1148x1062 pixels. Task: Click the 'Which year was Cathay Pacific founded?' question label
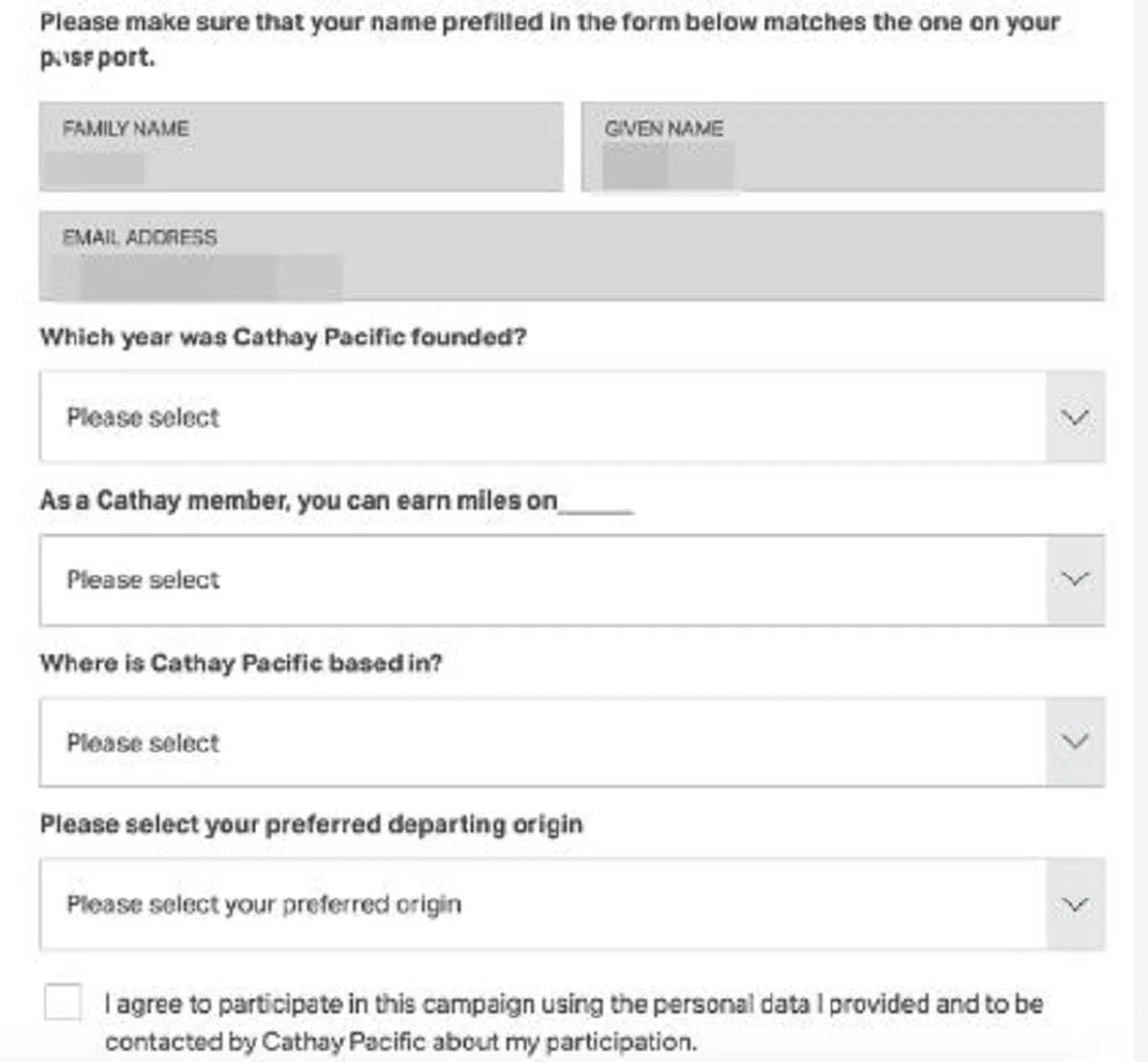tap(283, 338)
